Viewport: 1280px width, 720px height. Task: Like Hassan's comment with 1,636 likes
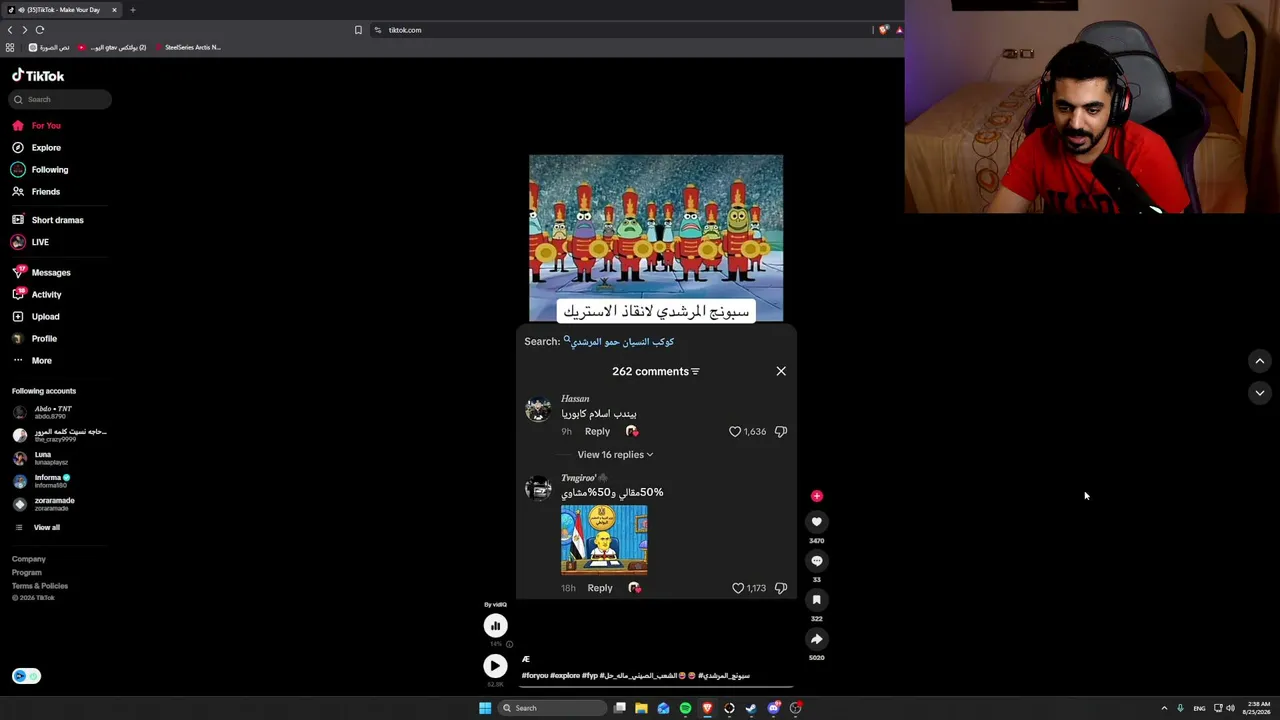[x=735, y=432]
